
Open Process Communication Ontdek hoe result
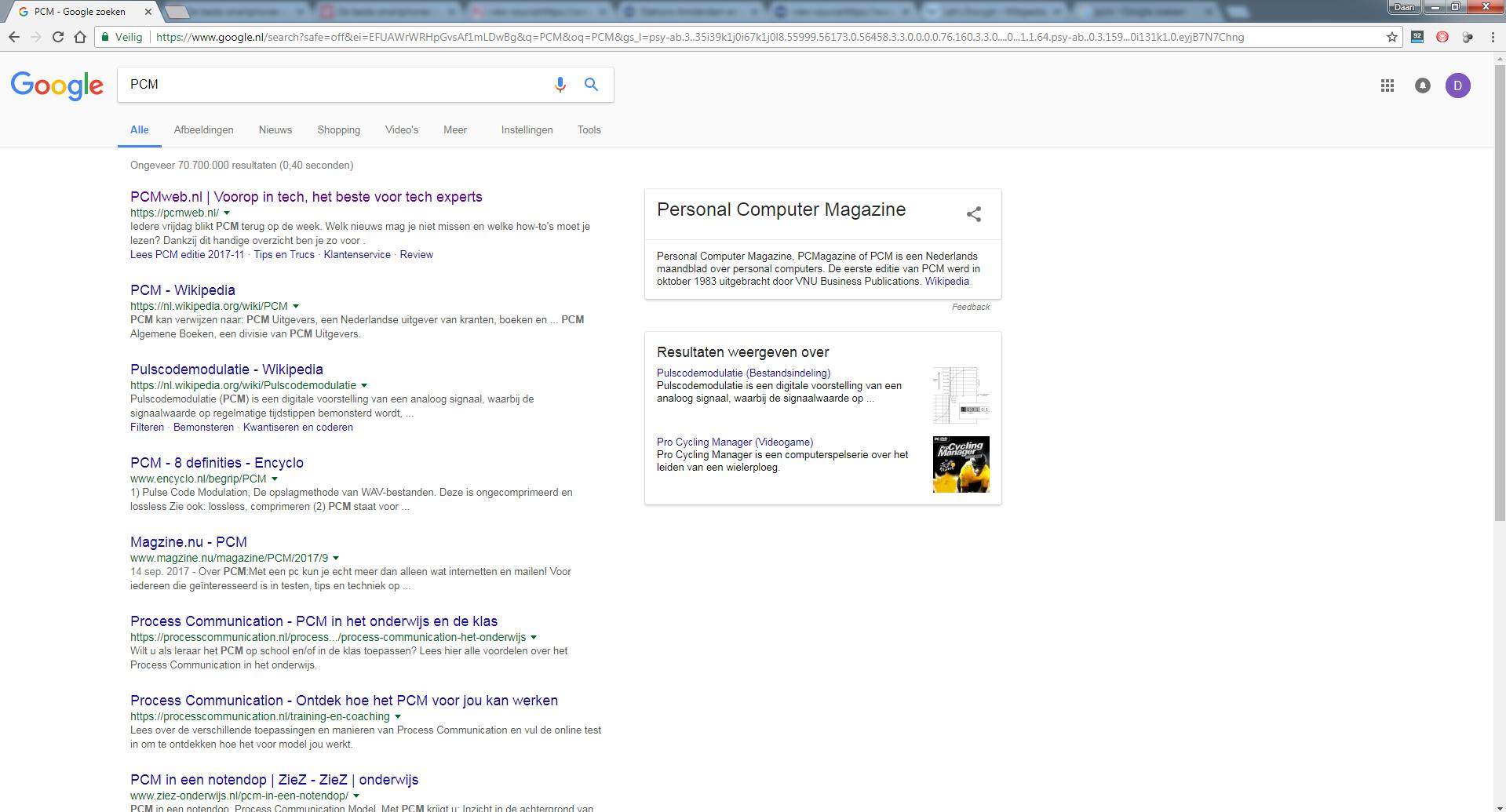(345, 701)
